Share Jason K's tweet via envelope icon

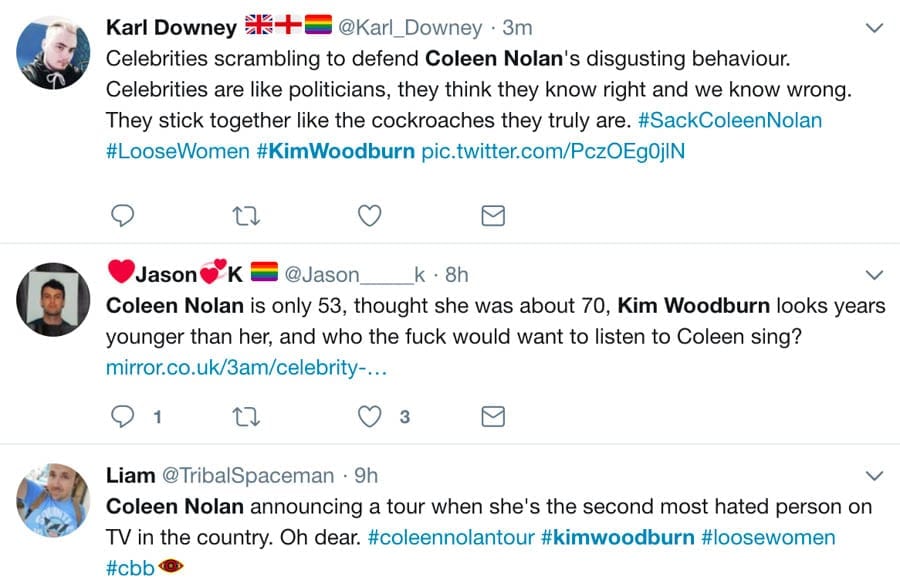coord(493,416)
